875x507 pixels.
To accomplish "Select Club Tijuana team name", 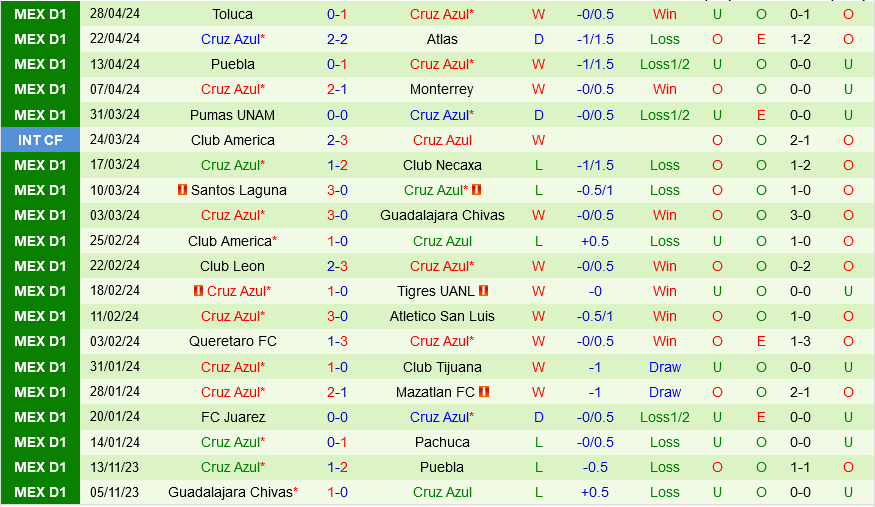I will (442, 367).
